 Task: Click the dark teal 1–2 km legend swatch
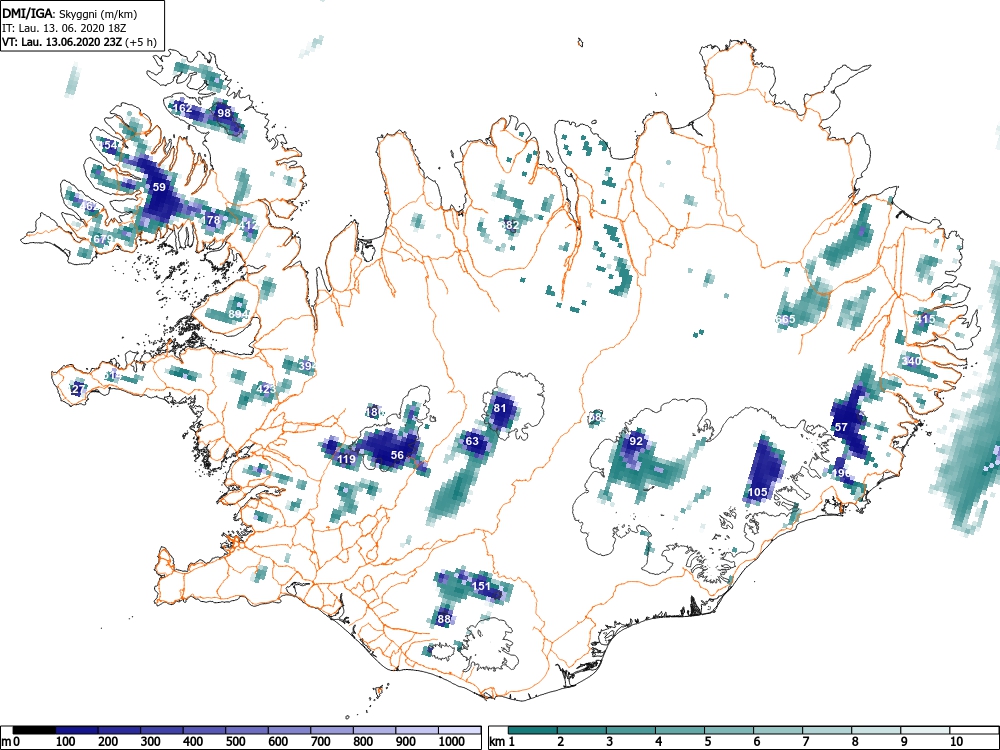click(533, 730)
